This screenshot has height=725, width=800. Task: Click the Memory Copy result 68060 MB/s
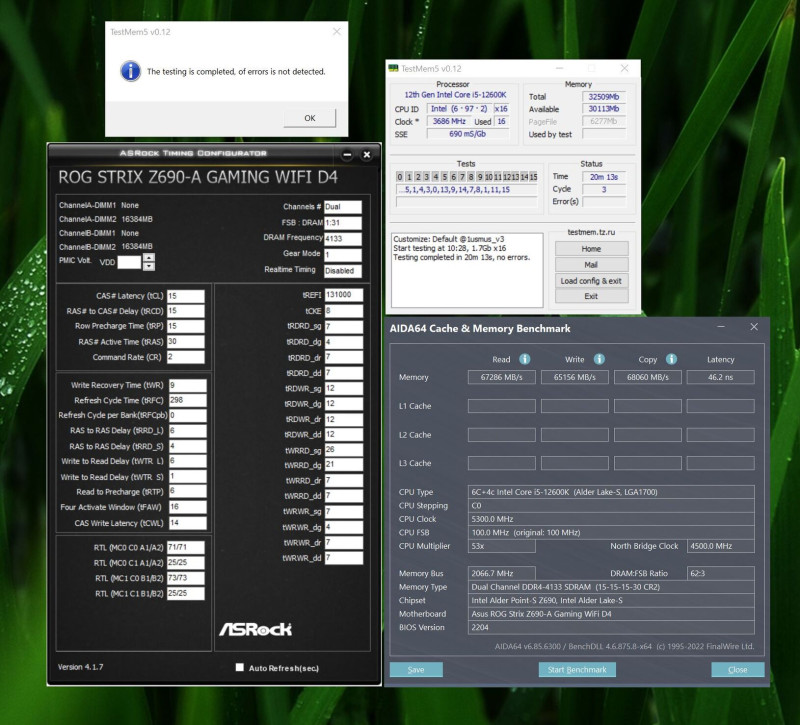click(647, 377)
